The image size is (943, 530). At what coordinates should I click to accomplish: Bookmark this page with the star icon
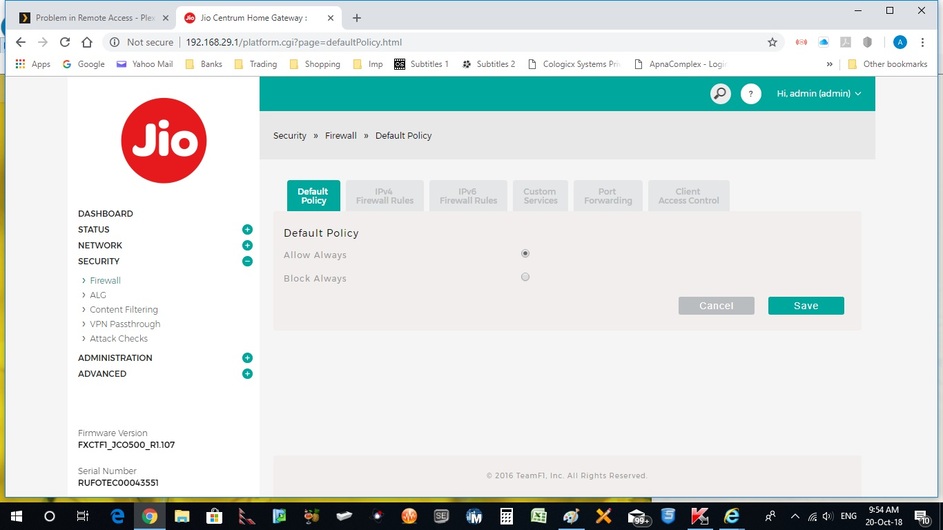pyautogui.click(x=772, y=42)
